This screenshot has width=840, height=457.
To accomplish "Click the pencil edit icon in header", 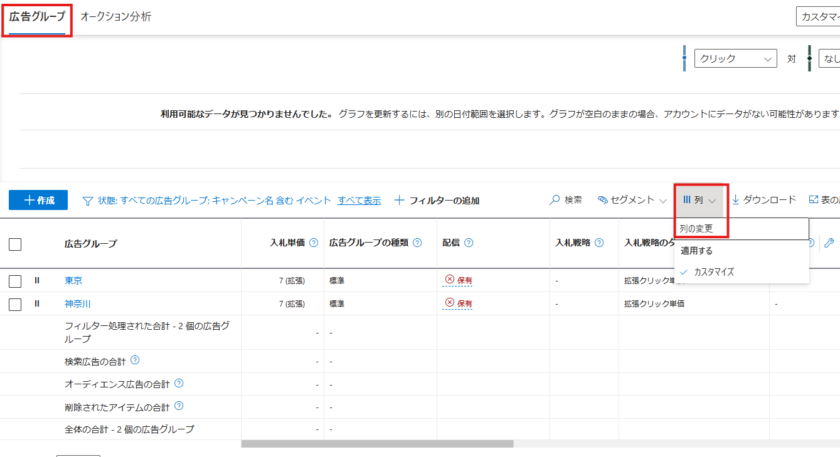I will click(x=829, y=243).
